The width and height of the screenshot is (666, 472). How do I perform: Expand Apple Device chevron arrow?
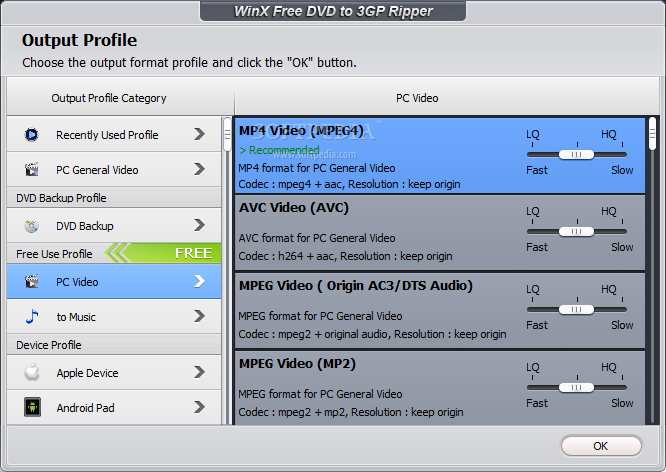[x=199, y=372]
